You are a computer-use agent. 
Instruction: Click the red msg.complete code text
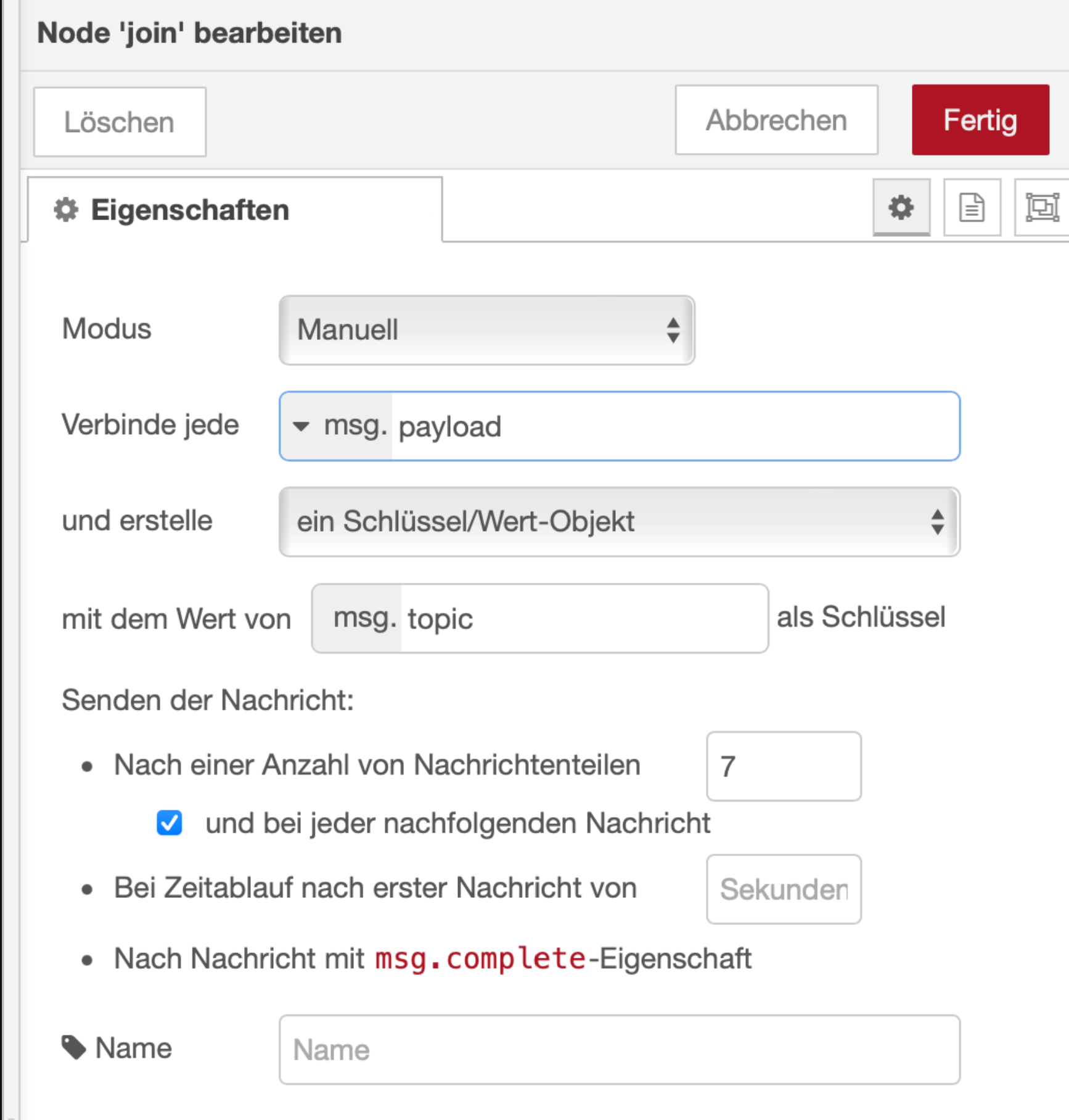pos(480,959)
